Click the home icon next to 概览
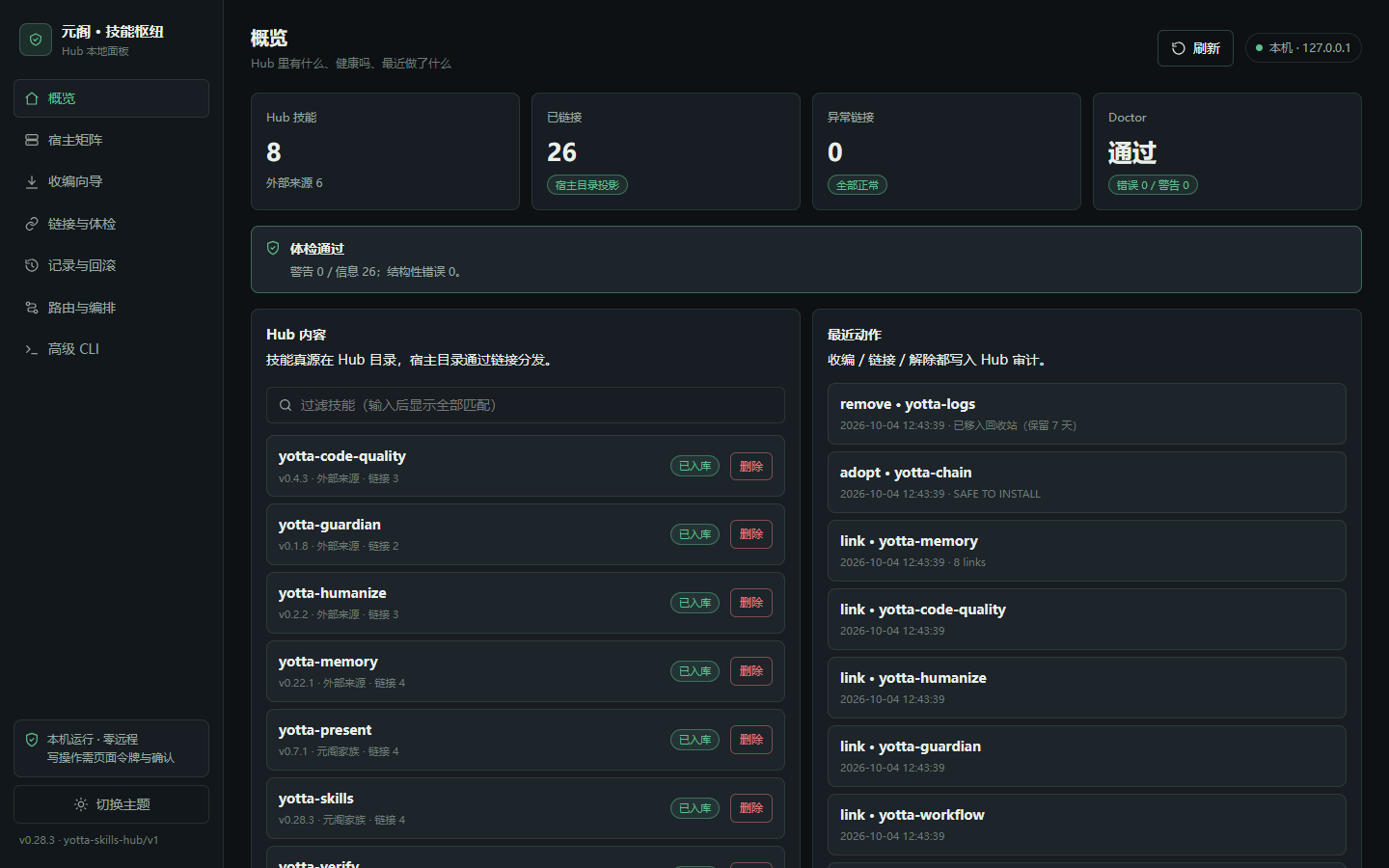Screen dimensions: 1389x868 (32, 98)
